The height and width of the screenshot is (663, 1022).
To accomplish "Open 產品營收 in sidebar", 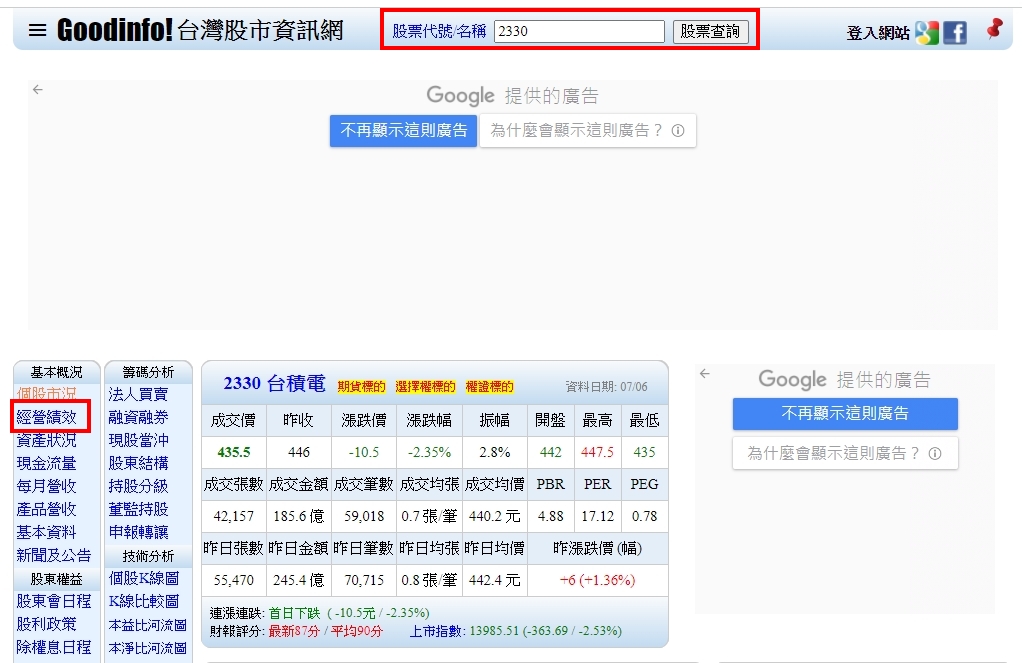I will pyautogui.click(x=46, y=509).
